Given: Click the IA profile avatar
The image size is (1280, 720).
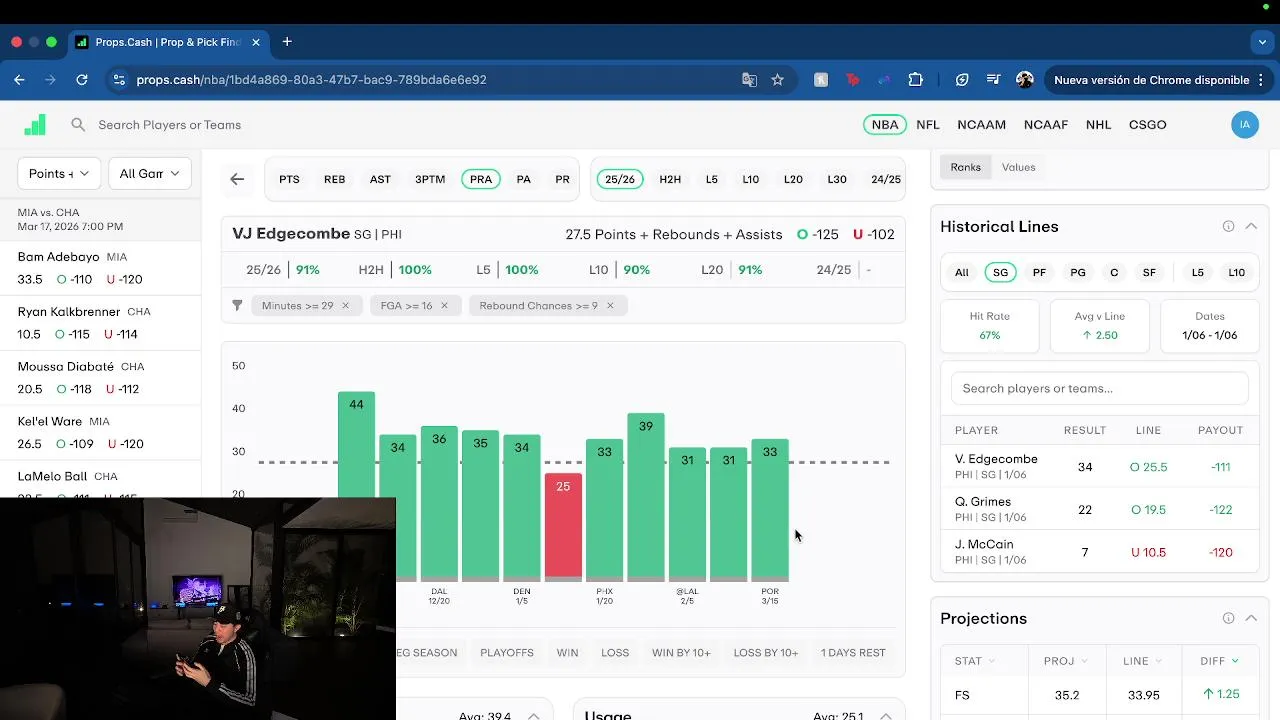Looking at the screenshot, I should pos(1245,125).
